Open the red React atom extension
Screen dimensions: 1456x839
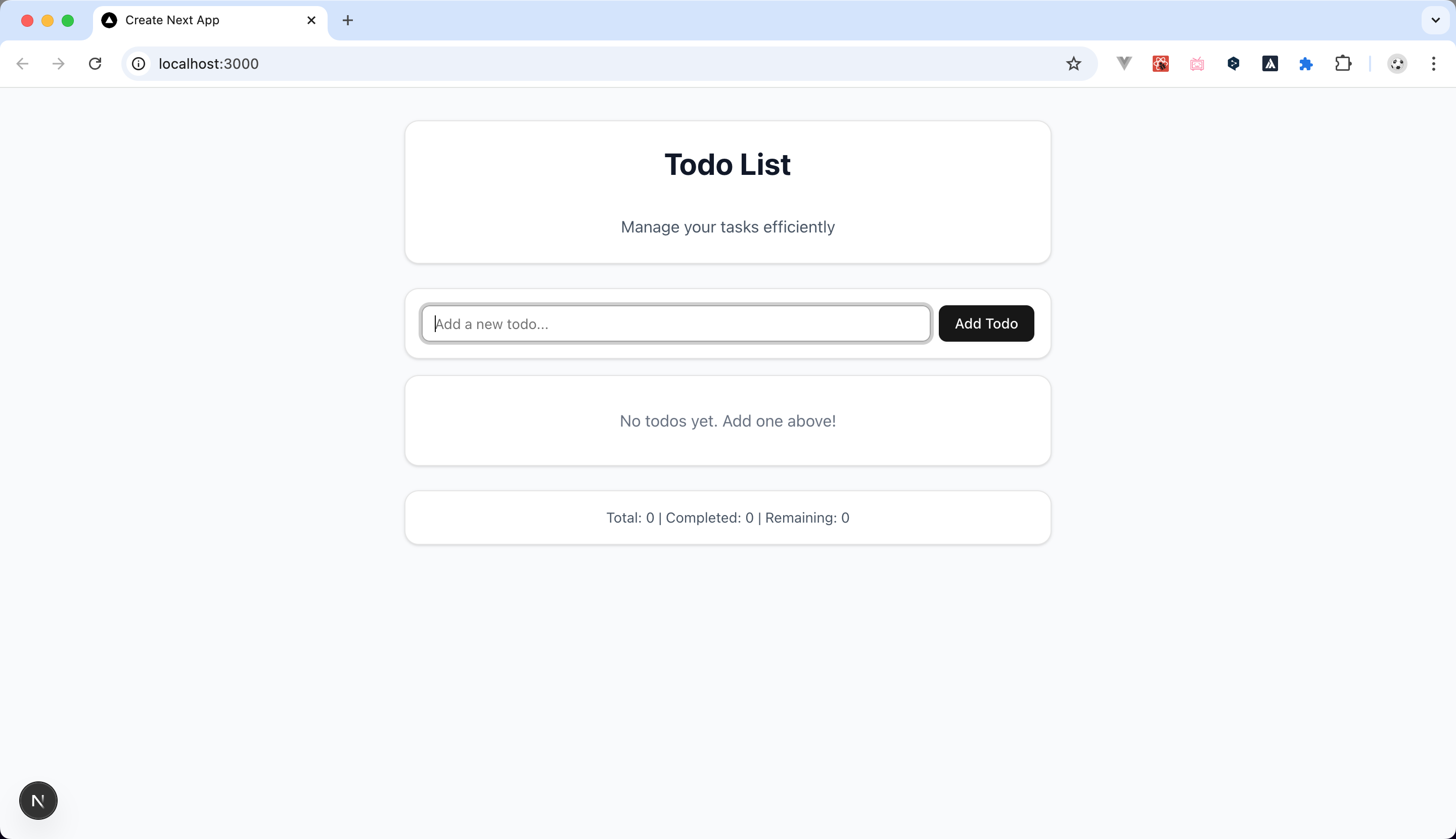point(1160,63)
